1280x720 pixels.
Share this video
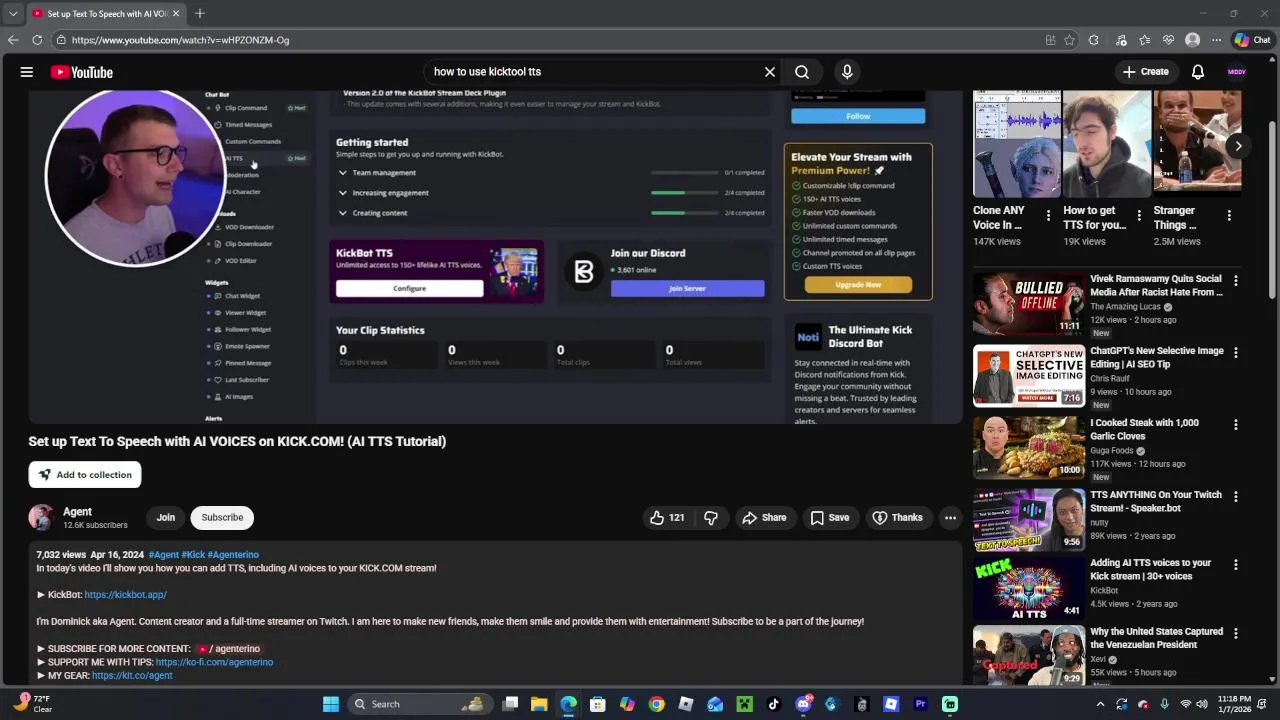[763, 517]
